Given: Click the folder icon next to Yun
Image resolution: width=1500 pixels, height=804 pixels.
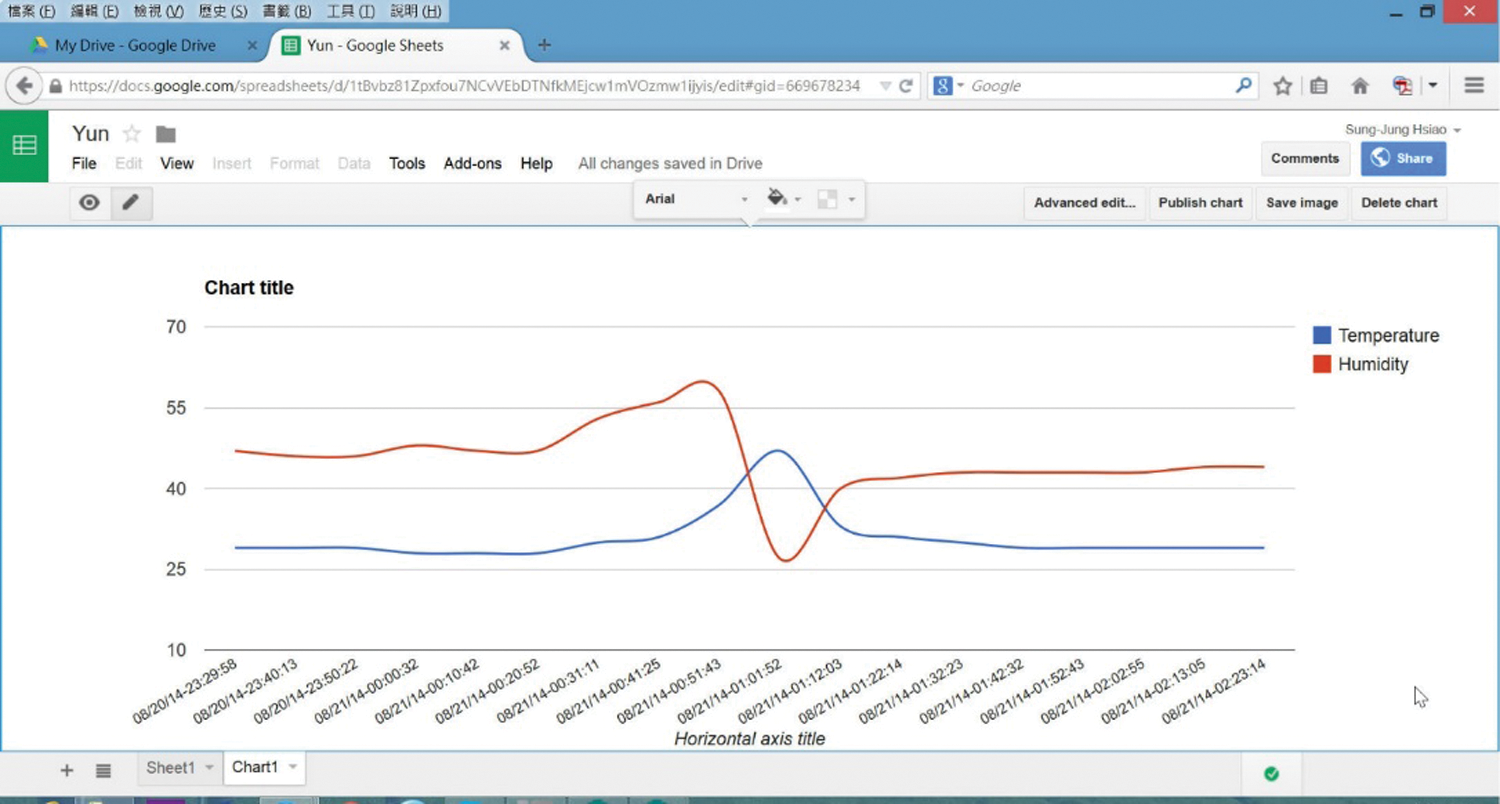Looking at the screenshot, I should [166, 134].
